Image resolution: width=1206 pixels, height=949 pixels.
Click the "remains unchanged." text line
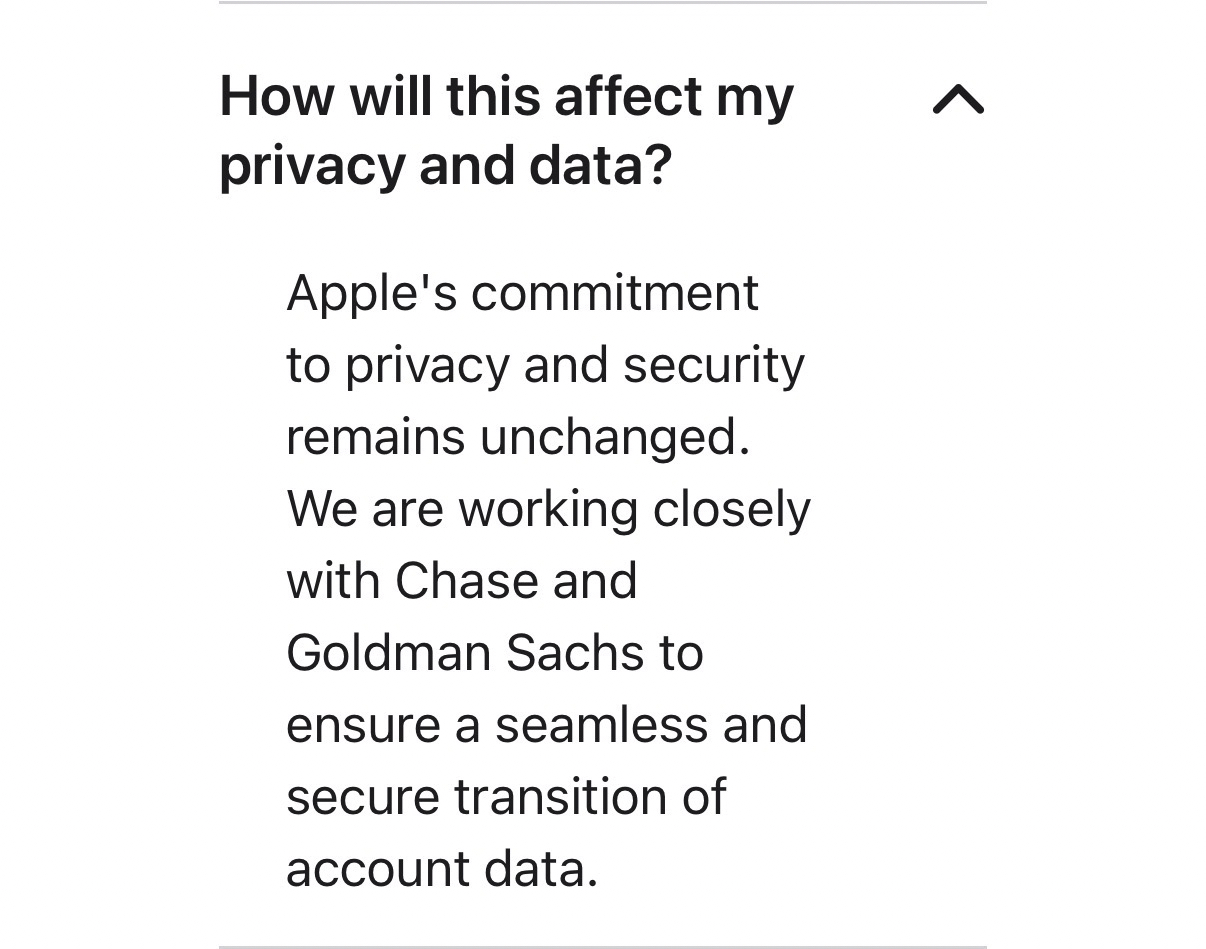click(518, 437)
